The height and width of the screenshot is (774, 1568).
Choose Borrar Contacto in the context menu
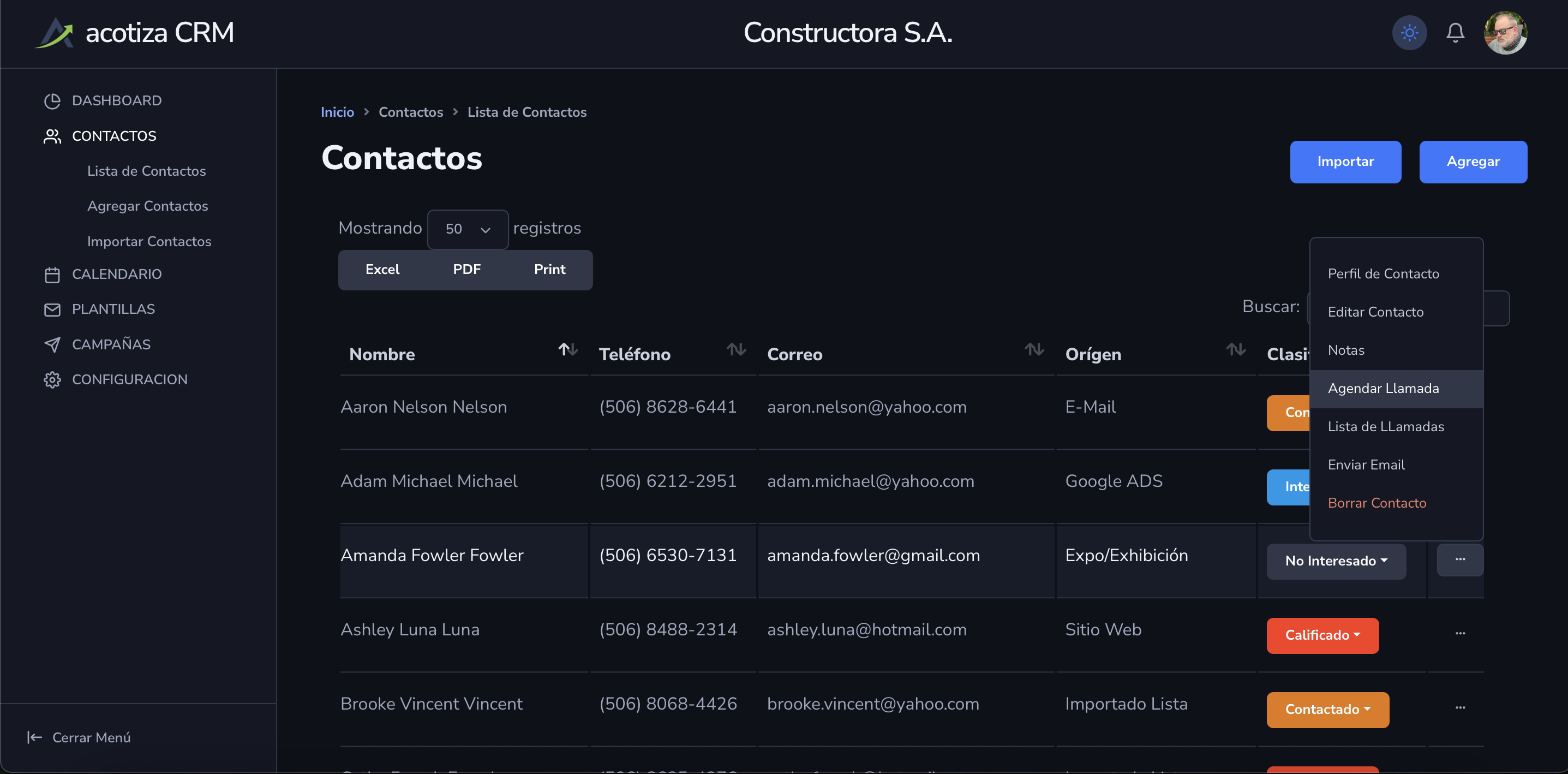coord(1377,503)
